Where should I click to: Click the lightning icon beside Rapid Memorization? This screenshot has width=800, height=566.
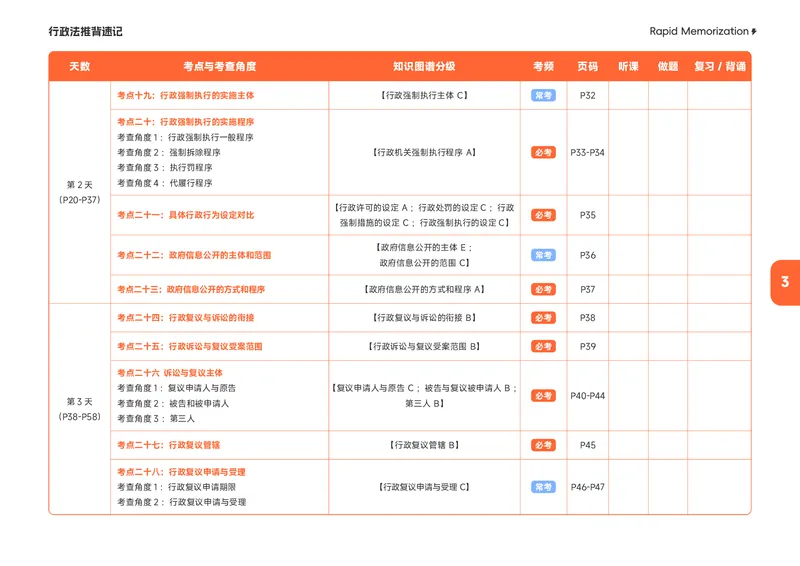[754, 32]
